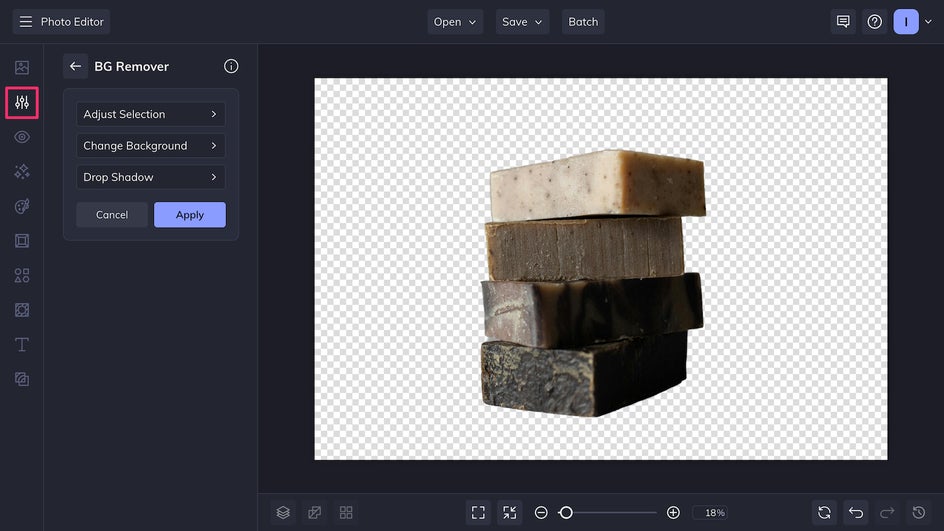944x531 pixels.
Task: Open the Open dropdown menu
Action: pyautogui.click(x=455, y=22)
